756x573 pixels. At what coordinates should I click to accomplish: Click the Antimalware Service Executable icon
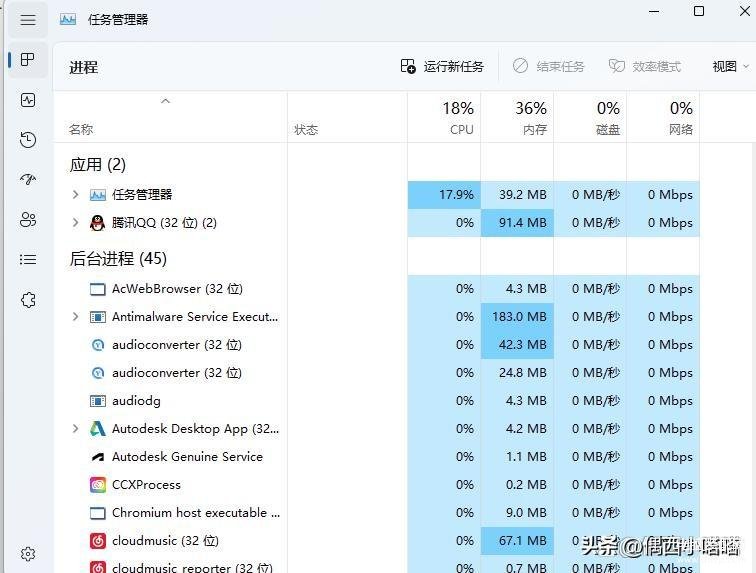click(x=98, y=317)
